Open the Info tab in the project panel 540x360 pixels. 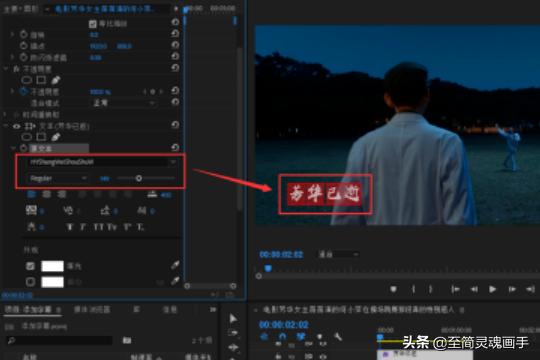[x=170, y=309]
